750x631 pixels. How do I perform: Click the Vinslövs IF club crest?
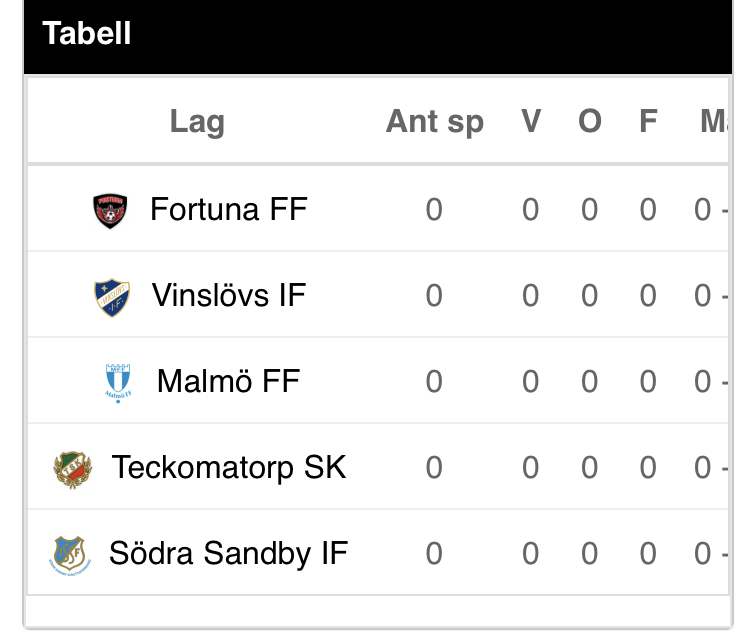[x=112, y=297]
